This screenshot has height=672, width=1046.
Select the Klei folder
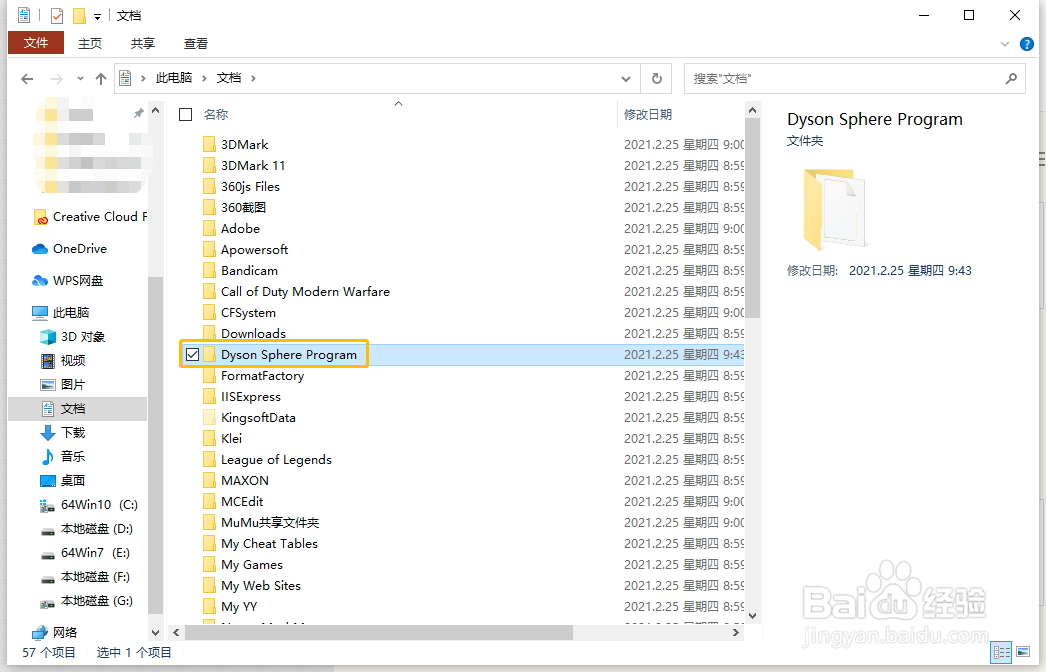click(x=231, y=438)
